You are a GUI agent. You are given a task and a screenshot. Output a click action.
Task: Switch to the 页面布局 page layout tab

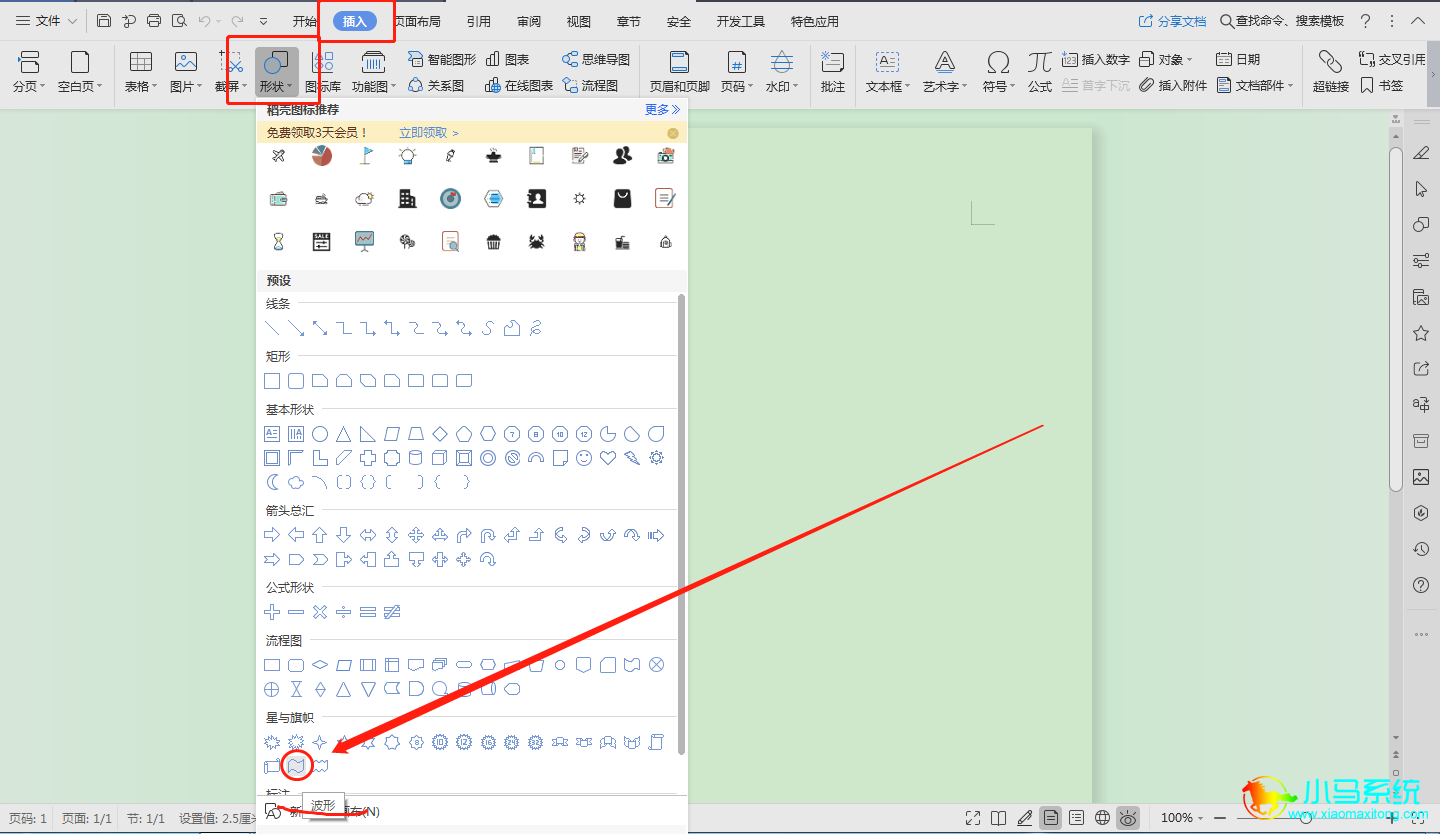(x=417, y=21)
